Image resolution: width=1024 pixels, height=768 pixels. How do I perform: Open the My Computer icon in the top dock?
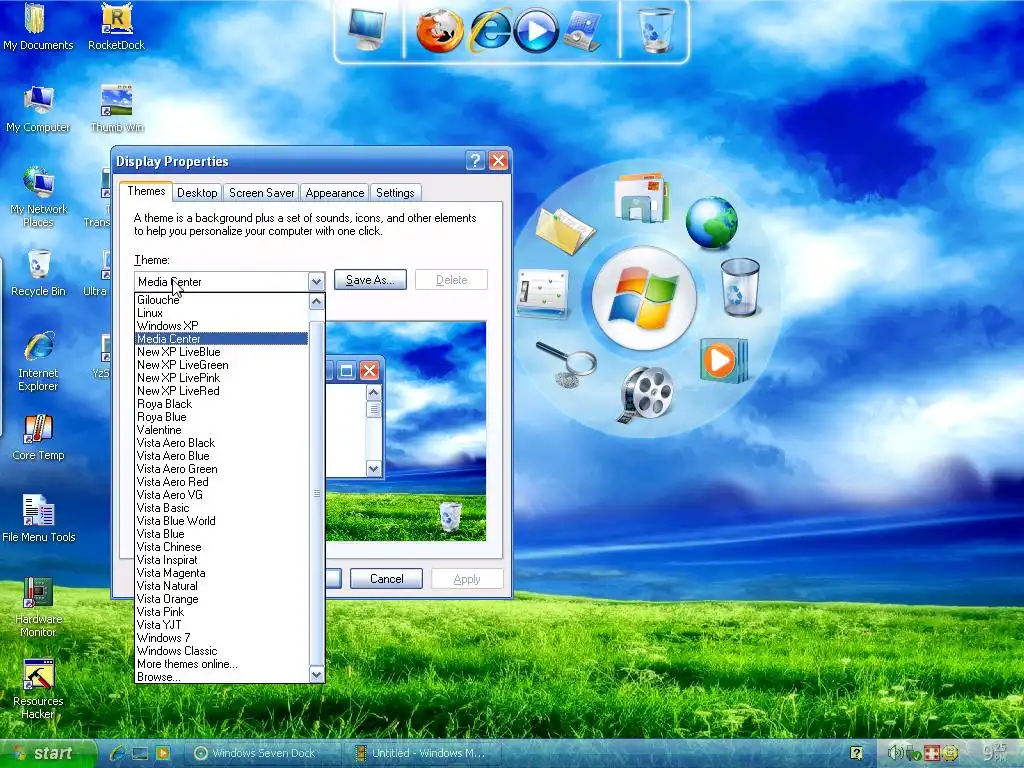click(368, 29)
